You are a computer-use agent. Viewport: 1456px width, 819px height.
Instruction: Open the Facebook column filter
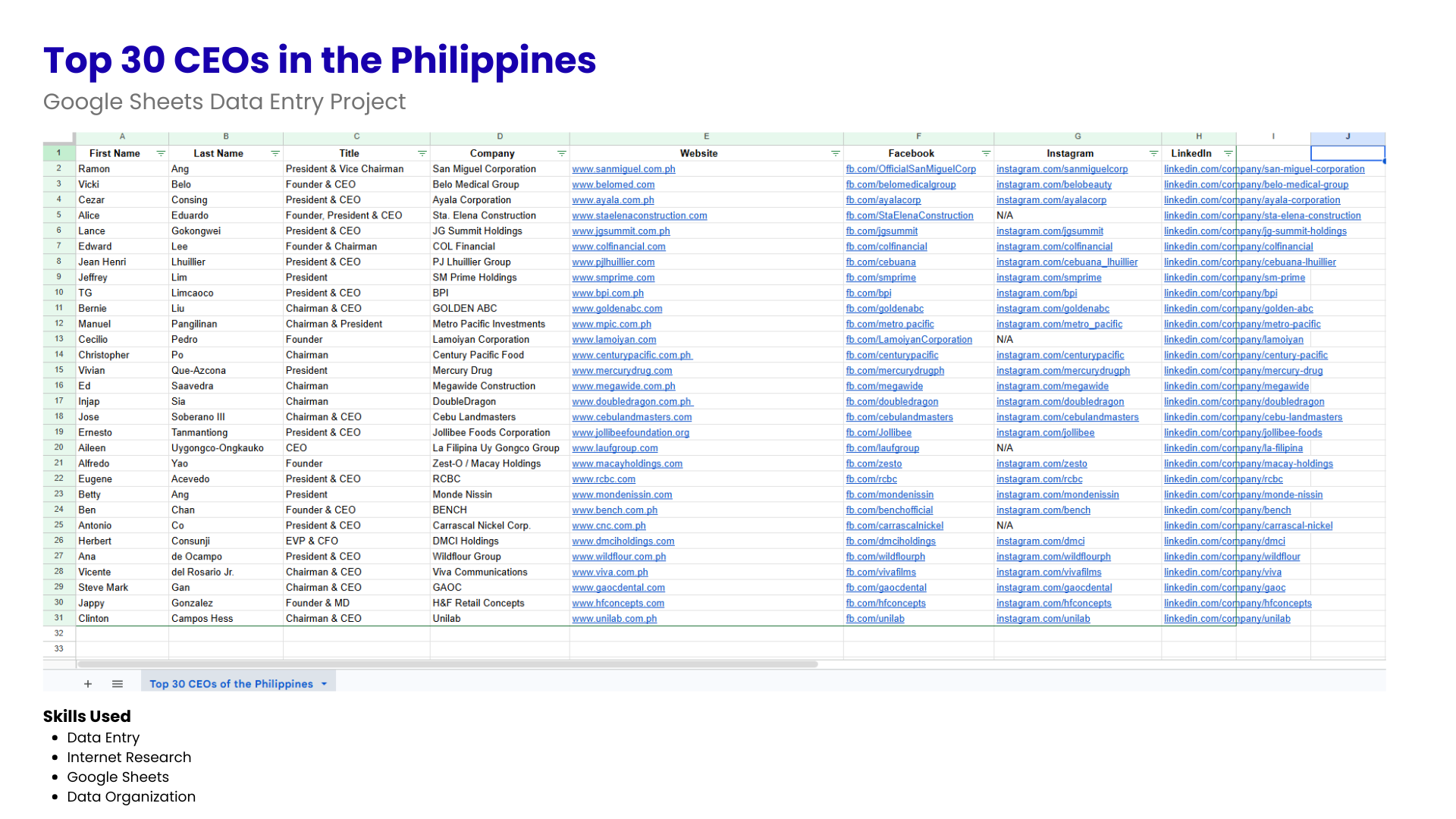click(987, 153)
